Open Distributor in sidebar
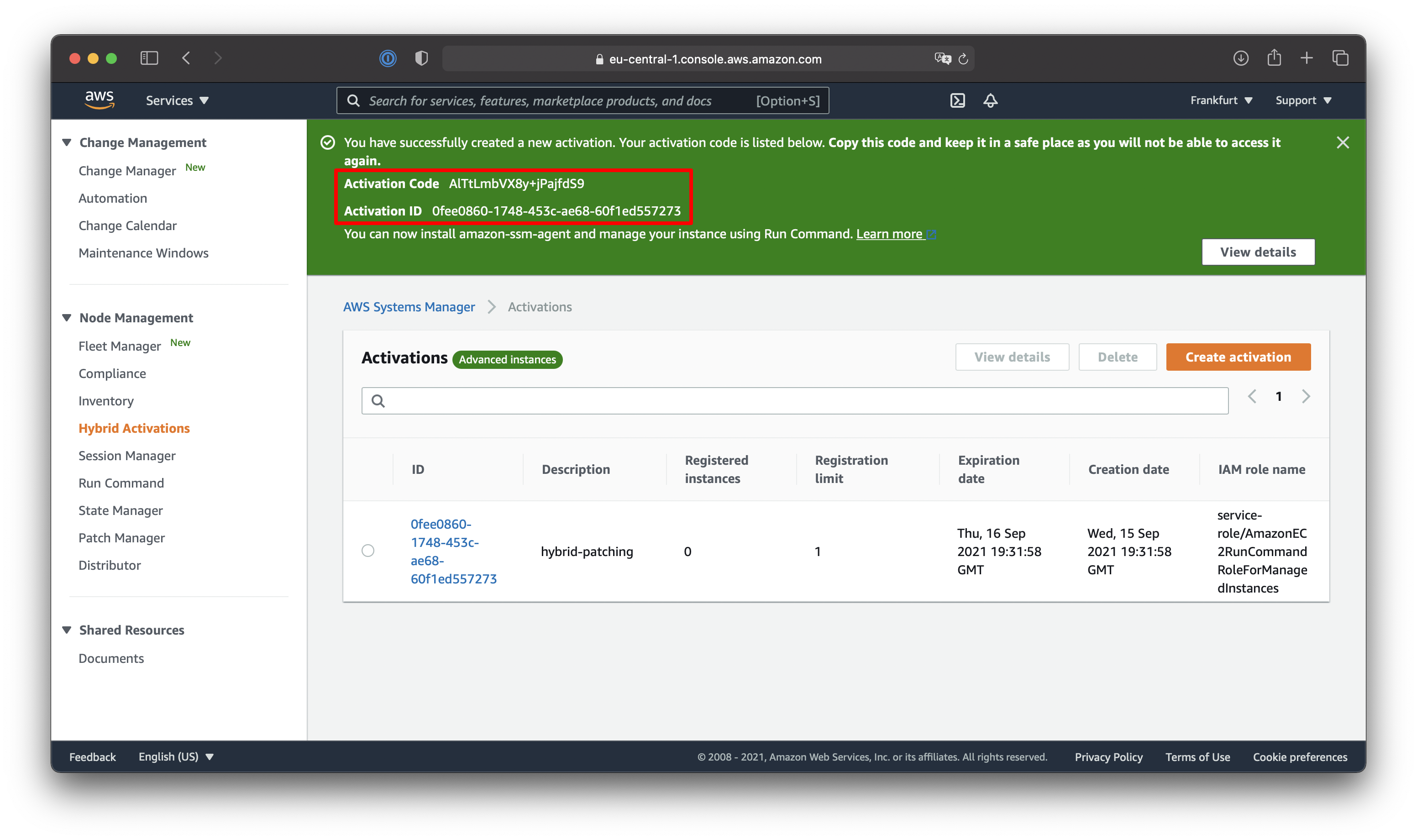Screen dimensions: 1417x840 click(x=110, y=565)
